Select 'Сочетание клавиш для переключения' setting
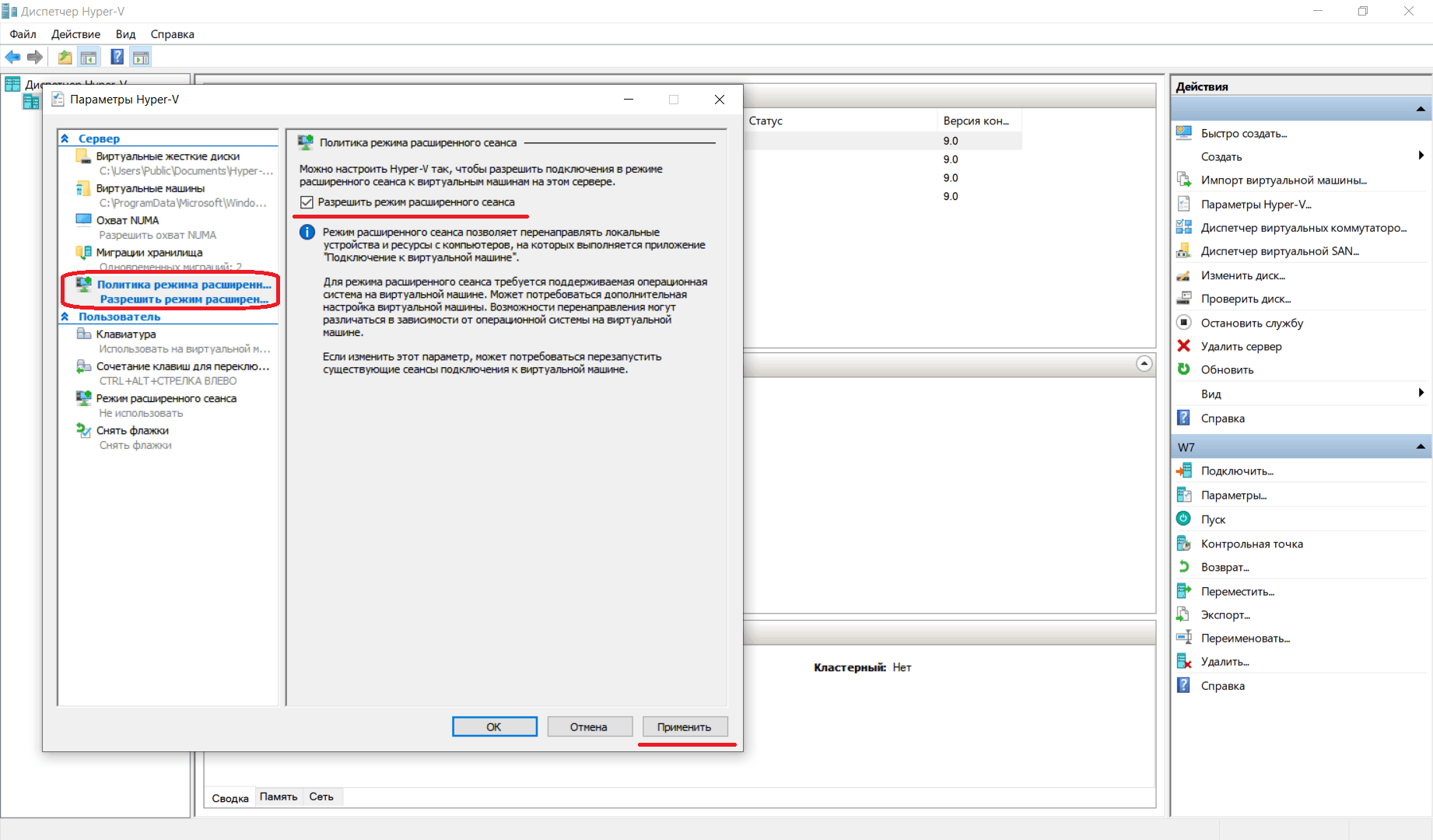The image size is (1433, 840). coord(183,366)
